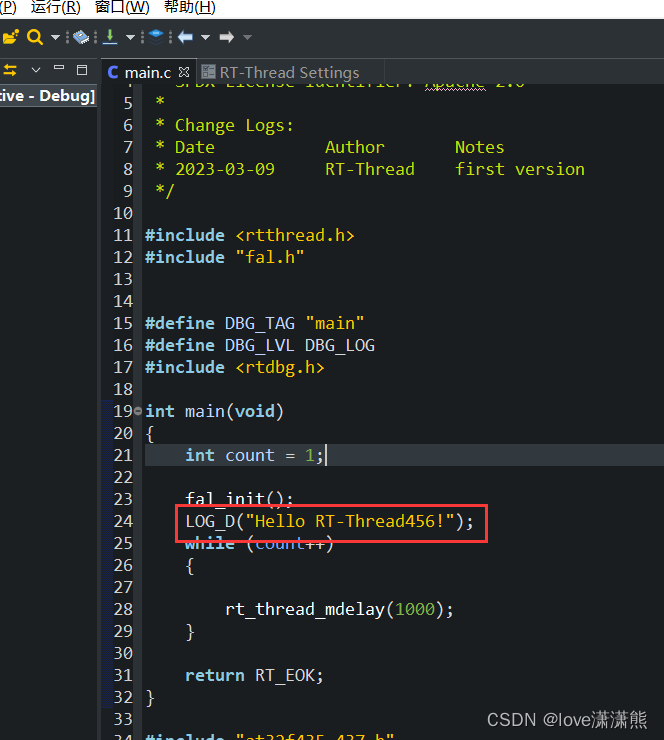Image resolution: width=664 pixels, height=740 pixels.
Task: Click the blue stacked layers SDK icon
Action: point(156,37)
